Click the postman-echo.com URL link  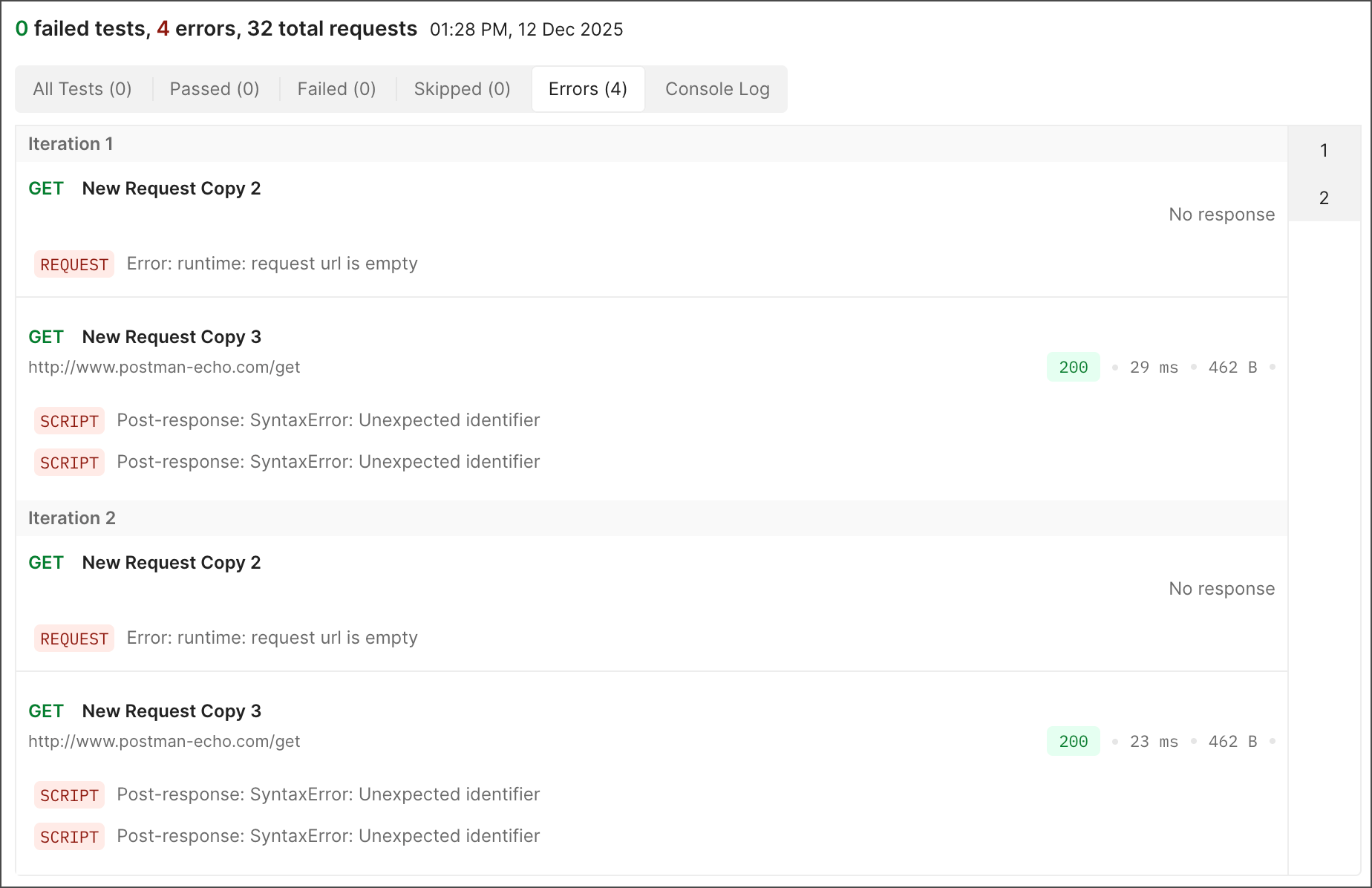tap(163, 366)
